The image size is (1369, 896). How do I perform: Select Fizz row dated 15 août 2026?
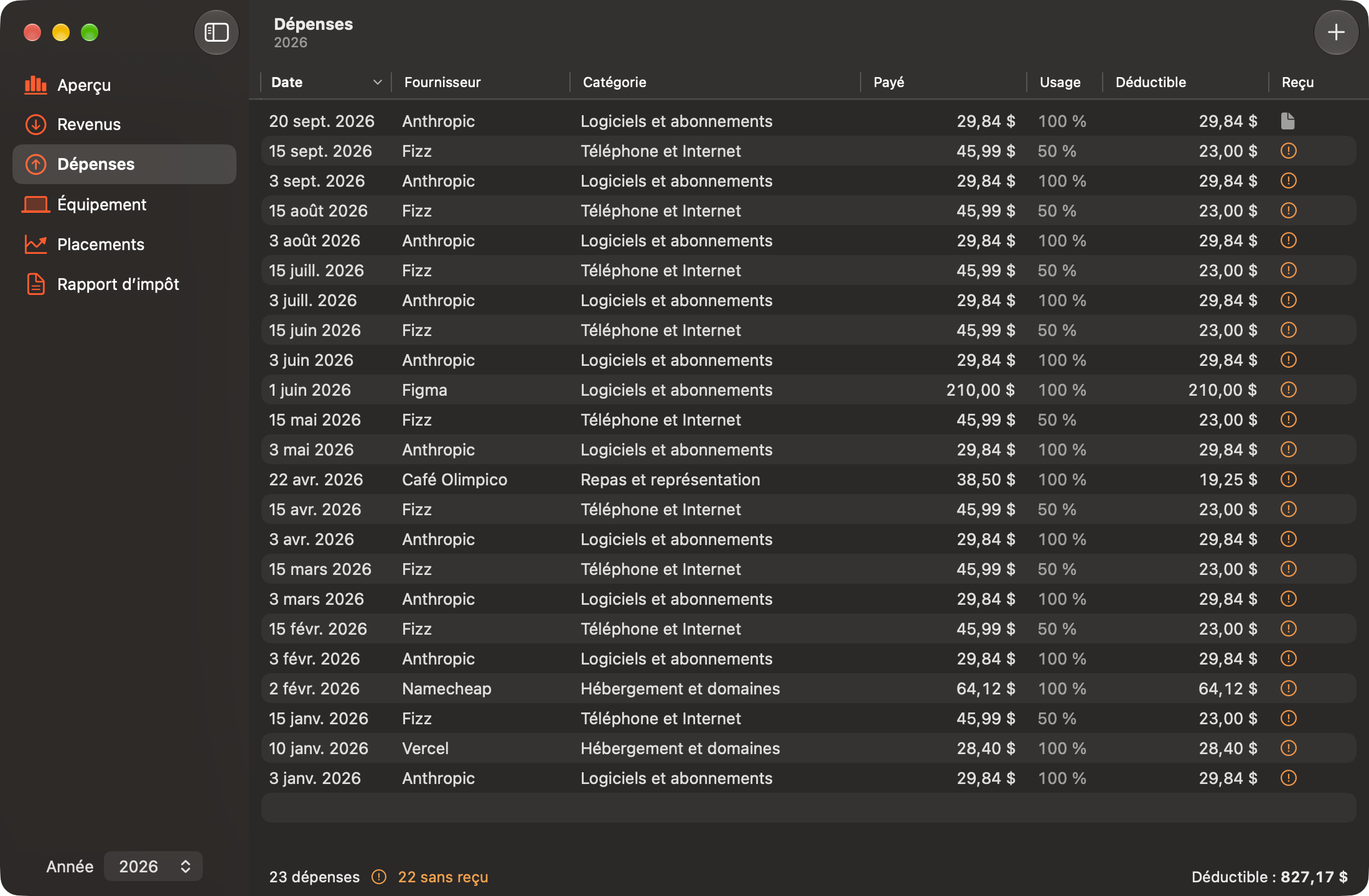tap(808, 210)
